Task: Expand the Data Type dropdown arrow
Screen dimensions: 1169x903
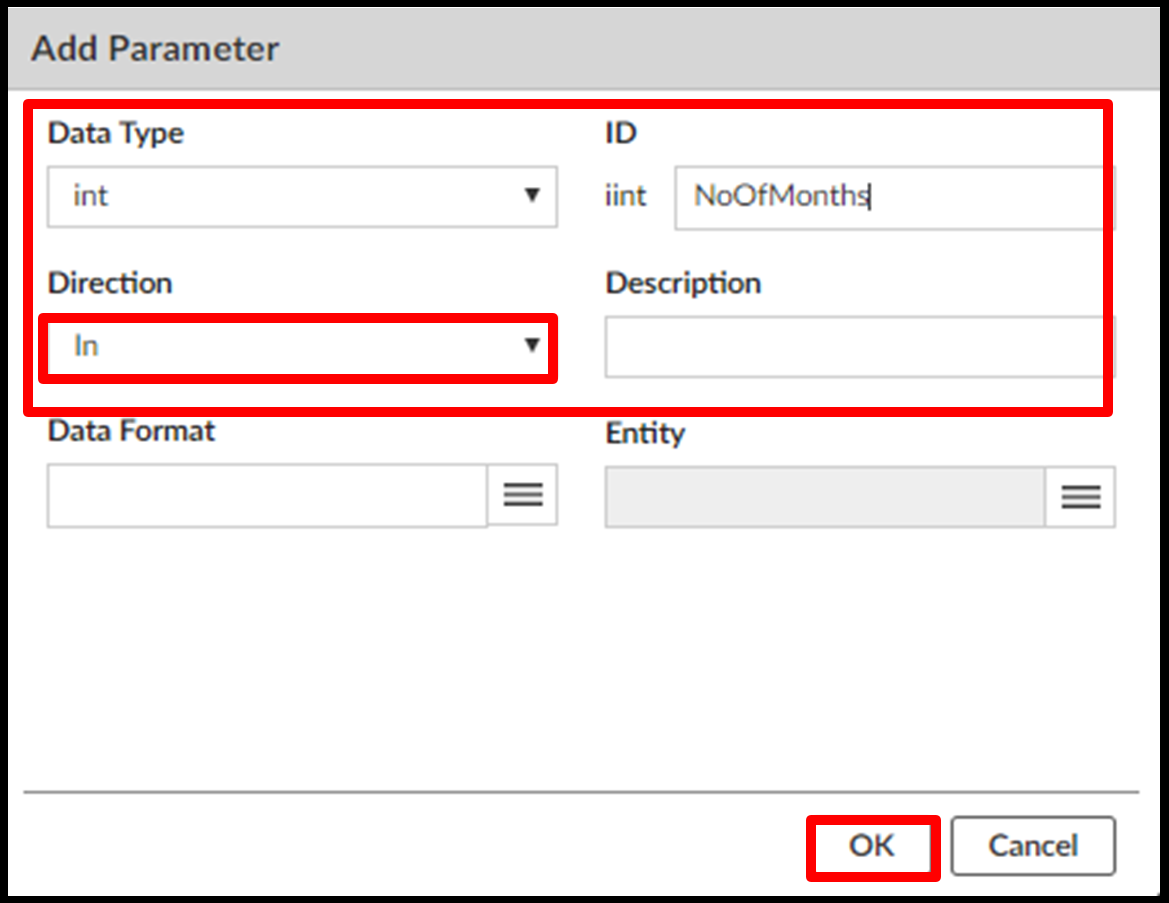Action: [532, 196]
